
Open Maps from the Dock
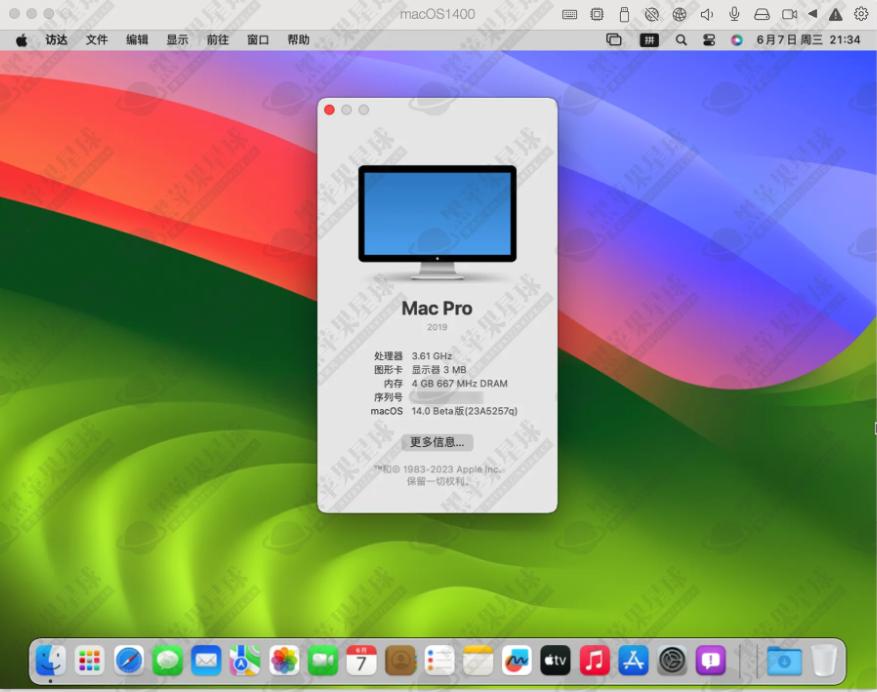point(245,661)
